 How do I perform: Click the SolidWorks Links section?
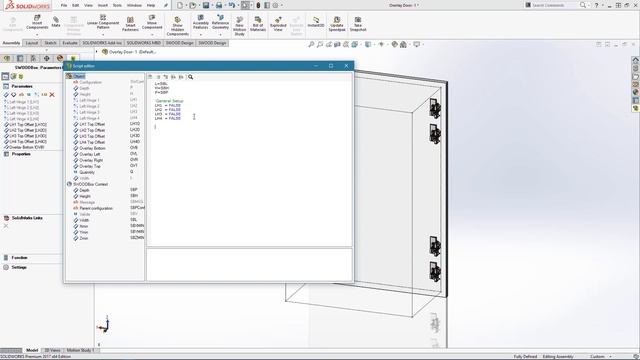click(x=27, y=218)
